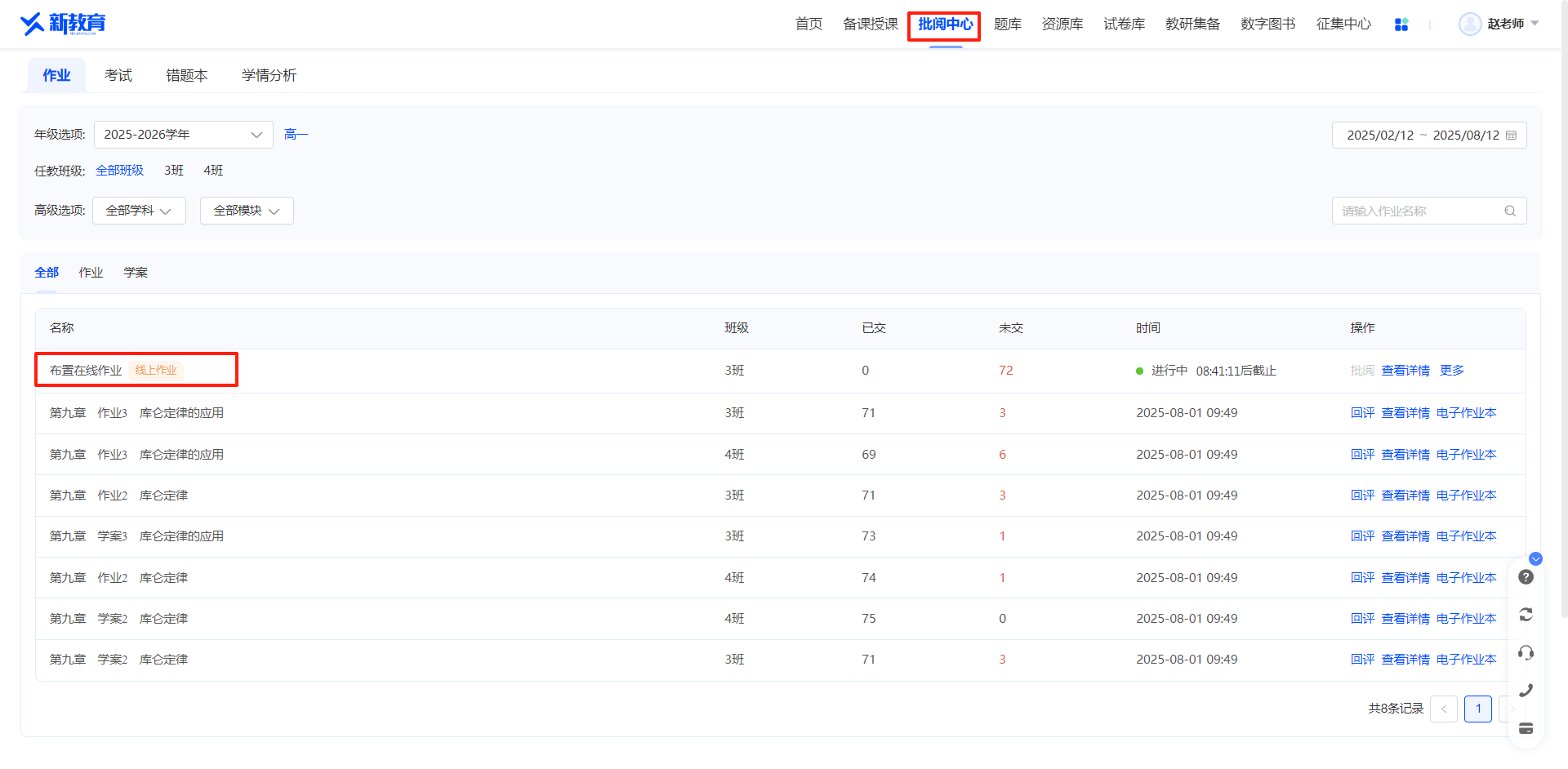Screen dimensions: 1568x769
Task: Open 题库 in top navigation
Action: click(1008, 24)
